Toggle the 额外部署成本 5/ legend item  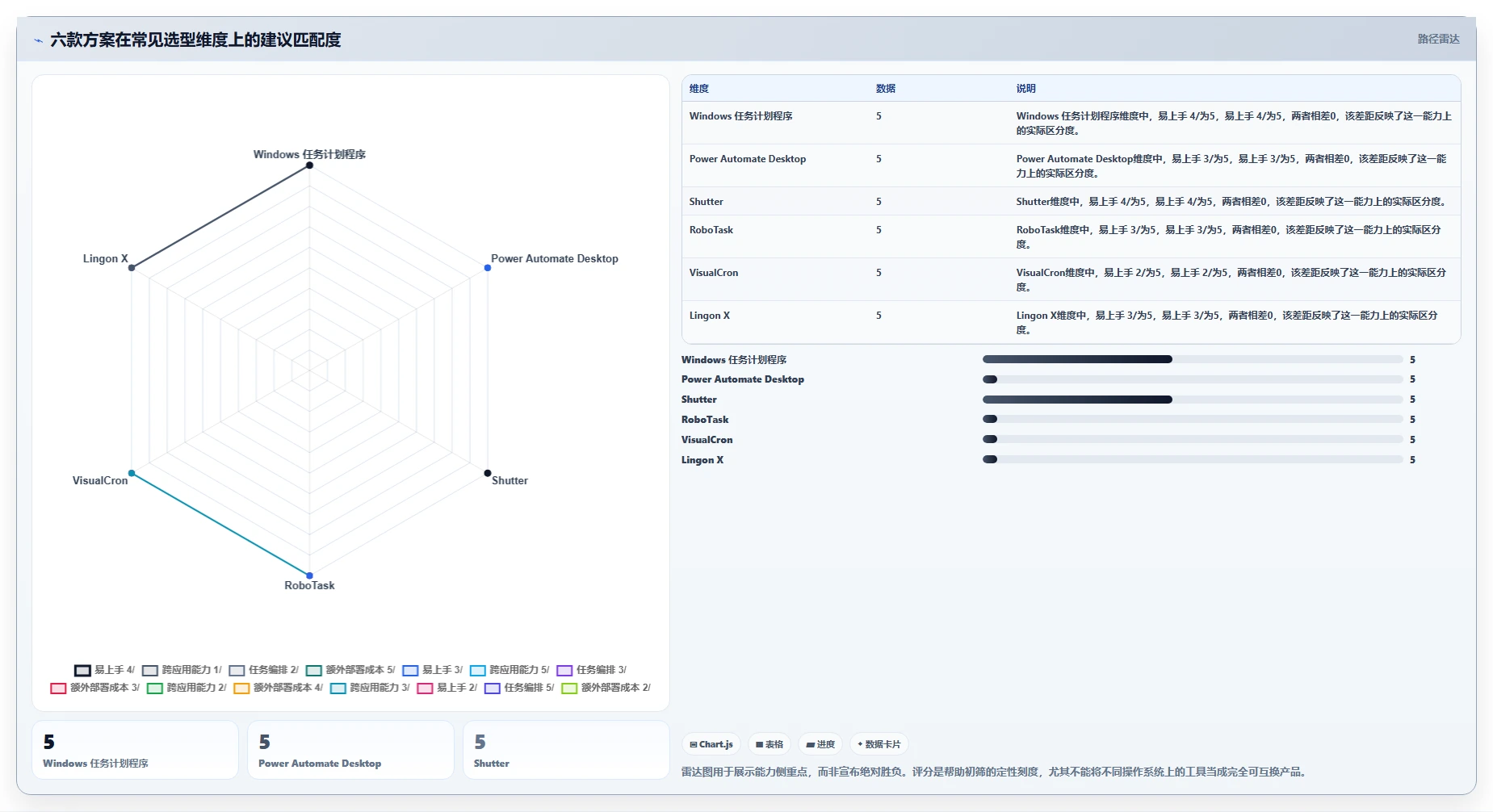pyautogui.click(x=350, y=670)
